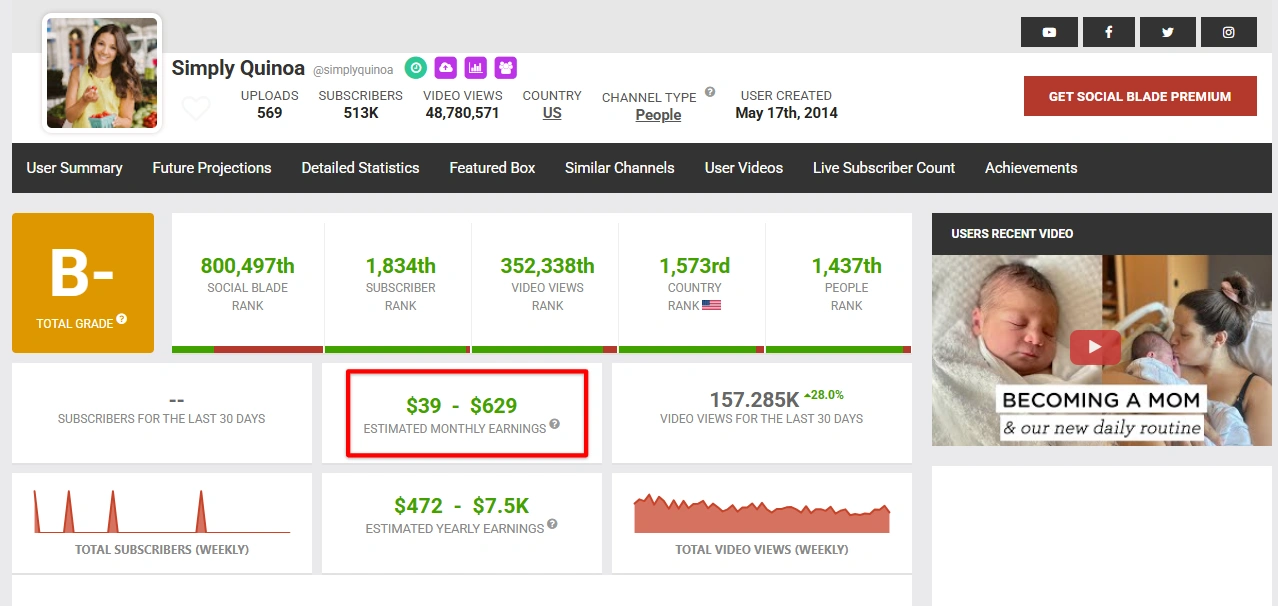Viewport: 1278px width, 606px height.
Task: Click the 1,573rd country rank value
Action: pyautogui.click(x=694, y=266)
